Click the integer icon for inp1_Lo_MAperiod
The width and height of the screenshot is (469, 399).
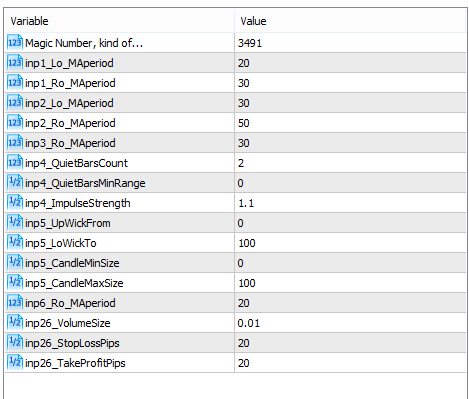[x=15, y=63]
